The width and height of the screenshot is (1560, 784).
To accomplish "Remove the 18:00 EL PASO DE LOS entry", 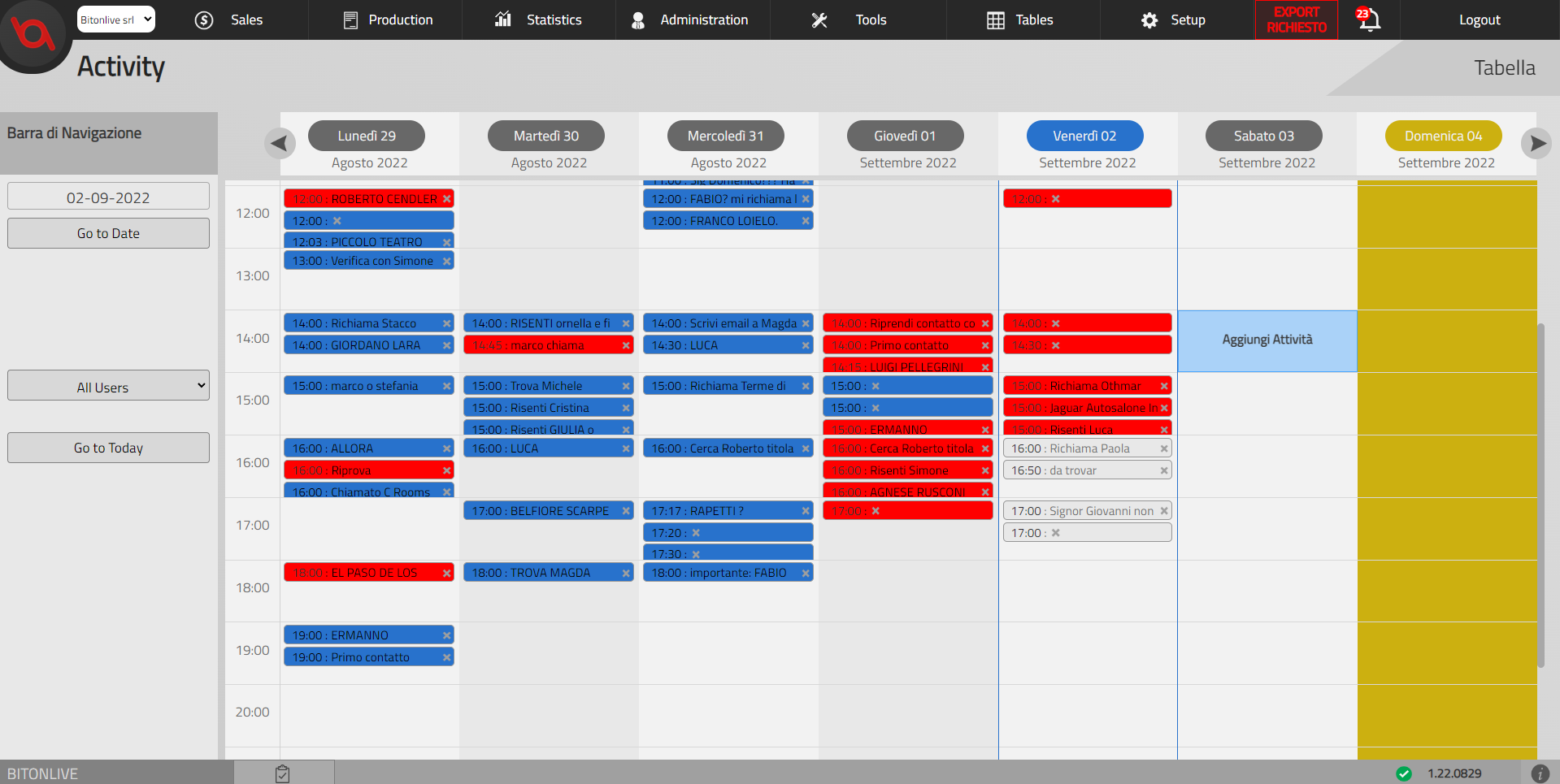I will coord(446,573).
